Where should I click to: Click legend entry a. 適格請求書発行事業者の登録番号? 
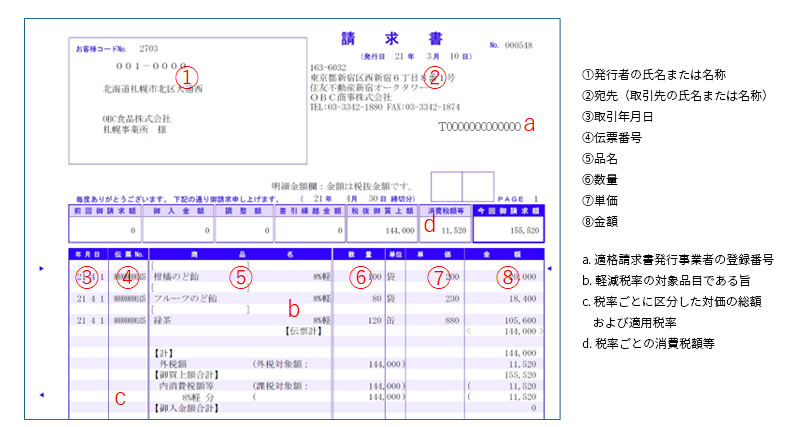click(x=677, y=259)
